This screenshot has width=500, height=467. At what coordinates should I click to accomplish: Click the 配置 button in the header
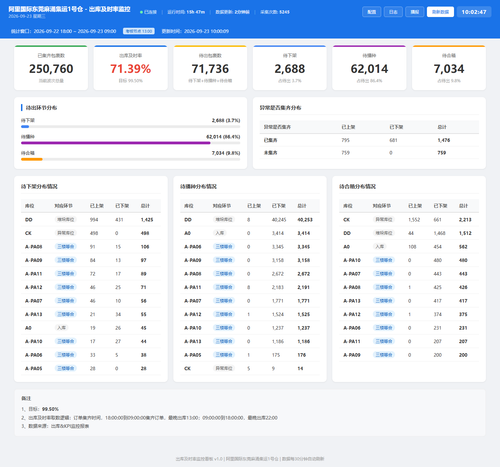click(371, 12)
